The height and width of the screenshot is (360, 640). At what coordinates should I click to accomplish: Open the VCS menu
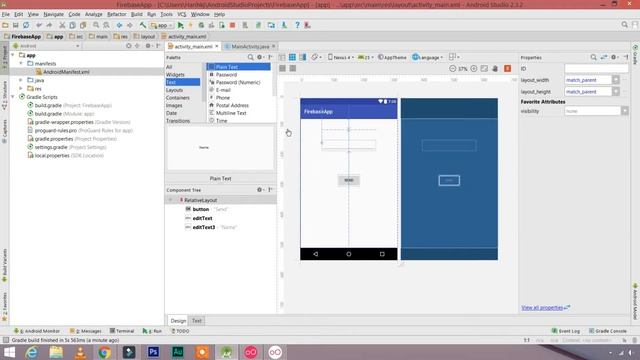(182, 14)
